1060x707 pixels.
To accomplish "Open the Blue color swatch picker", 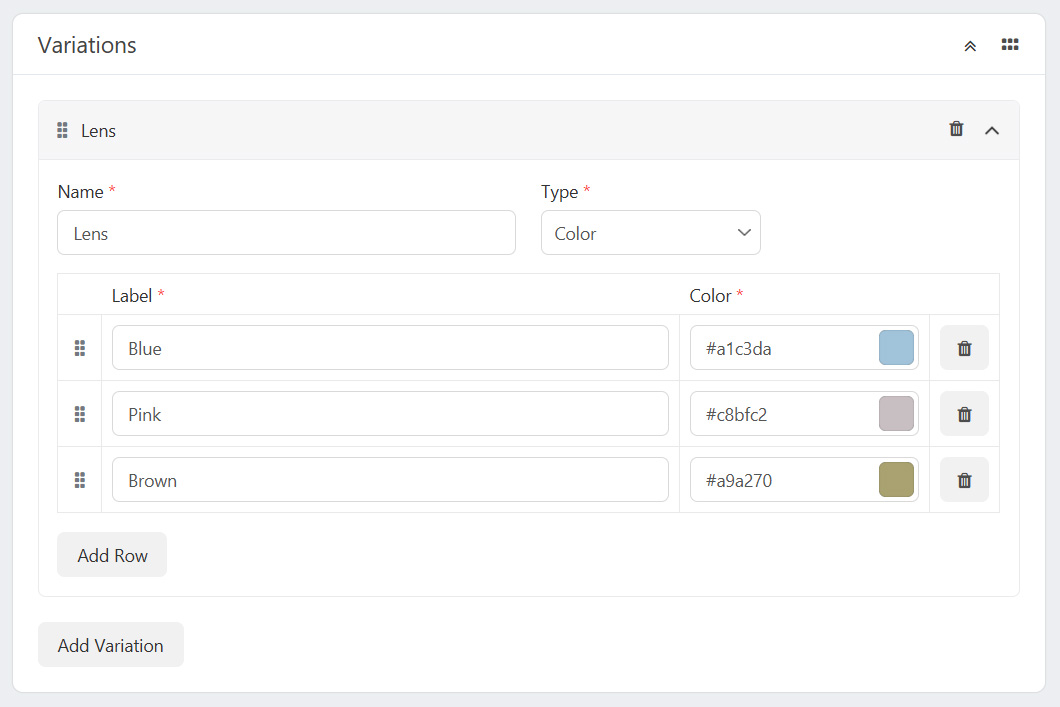I will [x=896, y=348].
